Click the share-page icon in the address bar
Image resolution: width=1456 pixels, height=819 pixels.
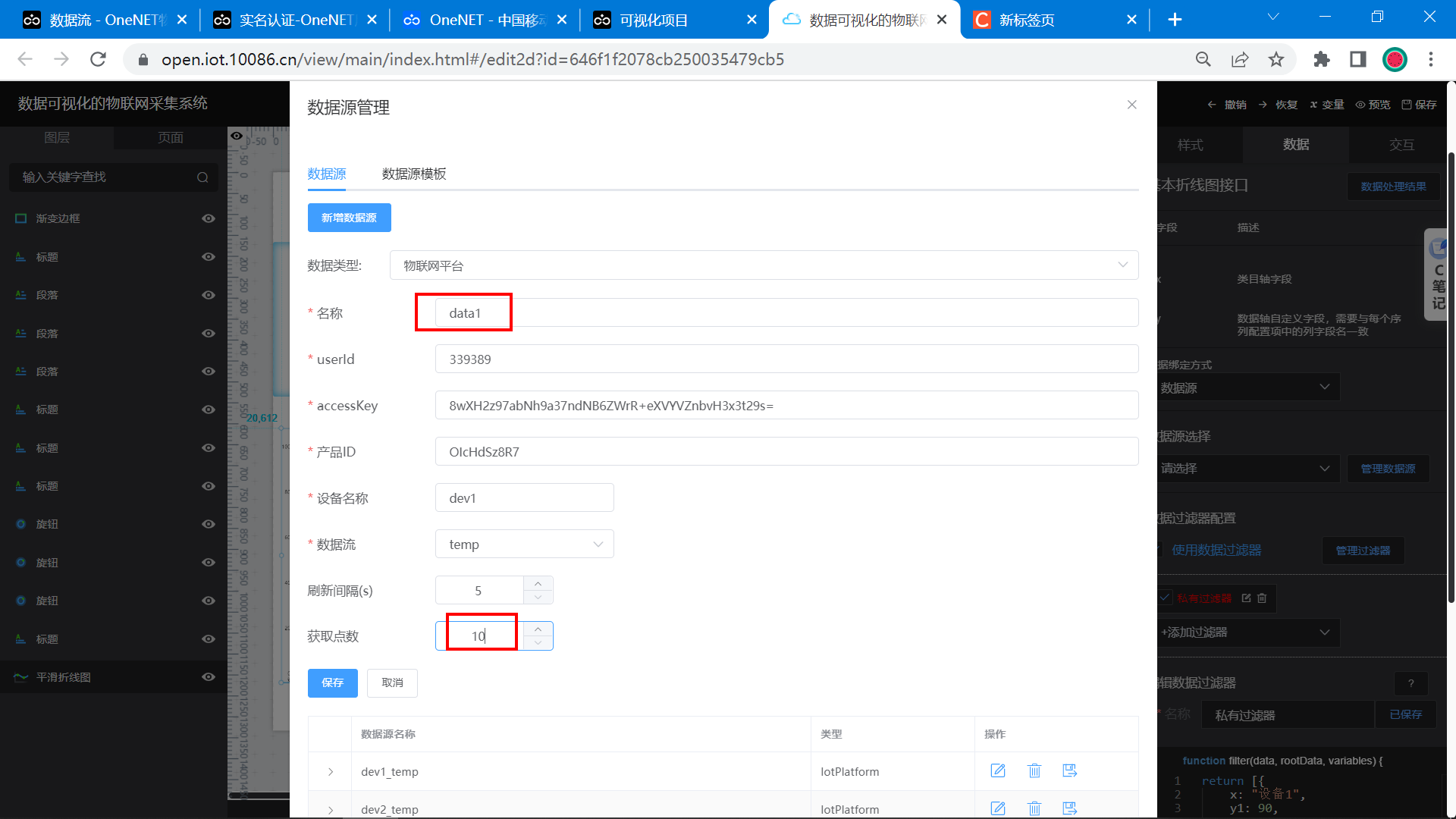tap(1240, 59)
